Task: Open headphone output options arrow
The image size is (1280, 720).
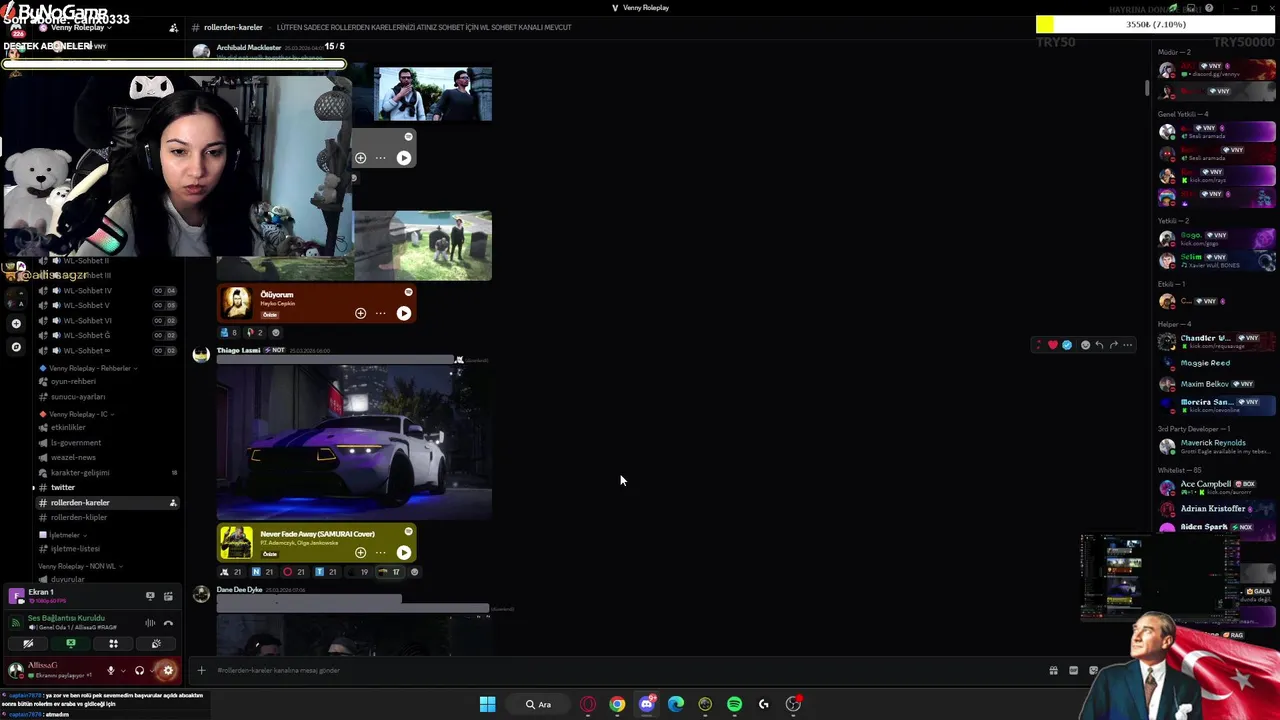Action: coord(152,671)
